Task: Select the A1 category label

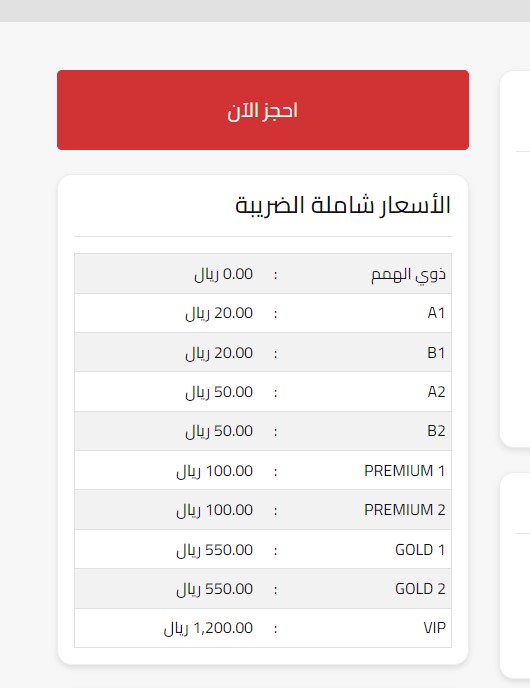Action: click(x=436, y=313)
